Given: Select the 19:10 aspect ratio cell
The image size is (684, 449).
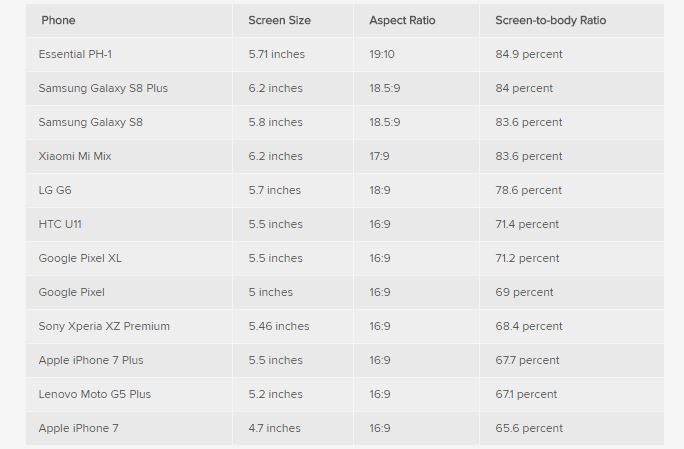Looking at the screenshot, I should point(382,54).
